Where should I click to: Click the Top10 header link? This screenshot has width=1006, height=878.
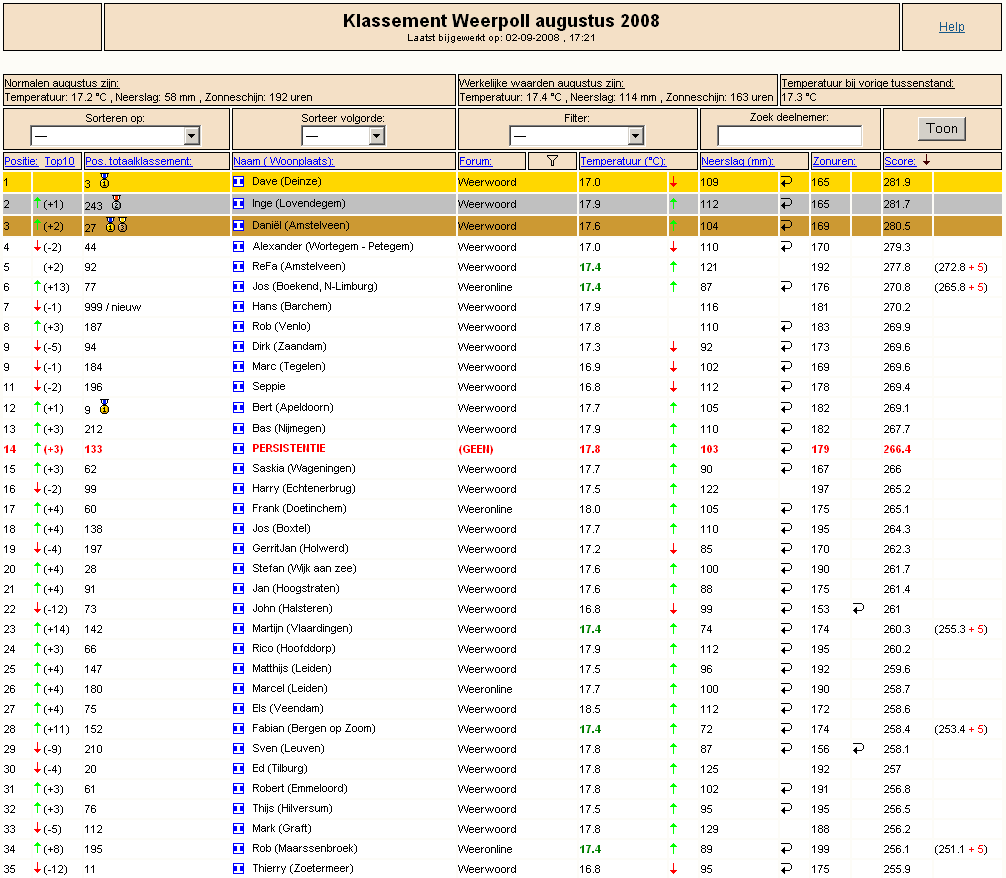59,161
